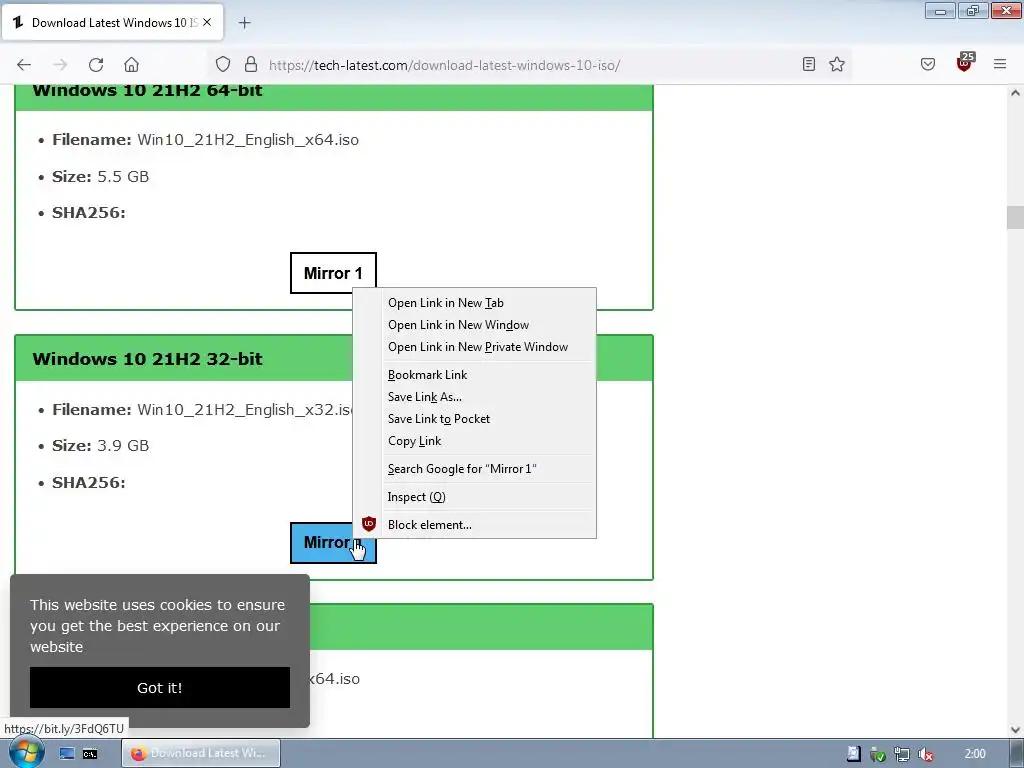
Task: Click Mirror 1 button under 64-bit section
Action: pos(333,273)
